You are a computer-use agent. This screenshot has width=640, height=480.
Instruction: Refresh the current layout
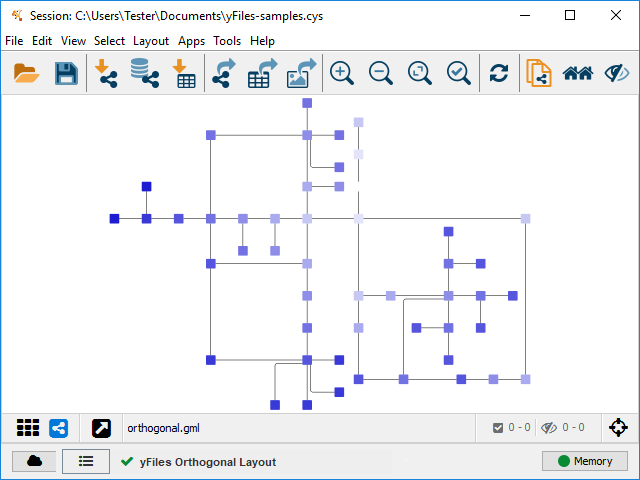pyautogui.click(x=499, y=73)
